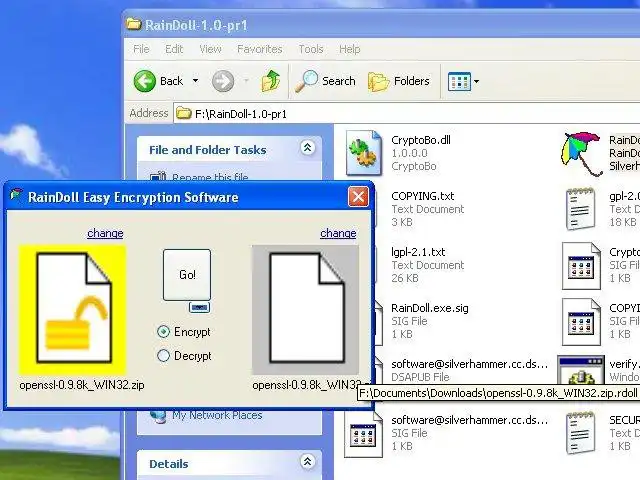Image resolution: width=640 pixels, height=480 pixels.
Task: Select the SECUR text document icon
Action: point(580,433)
